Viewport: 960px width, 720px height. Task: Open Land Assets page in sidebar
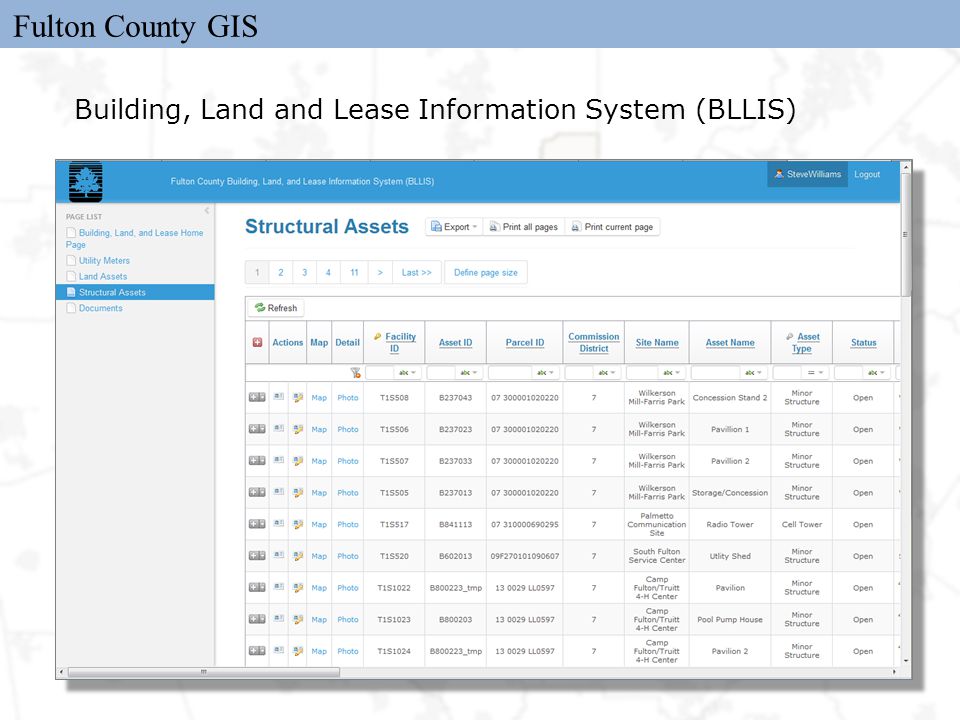pyautogui.click(x=103, y=276)
